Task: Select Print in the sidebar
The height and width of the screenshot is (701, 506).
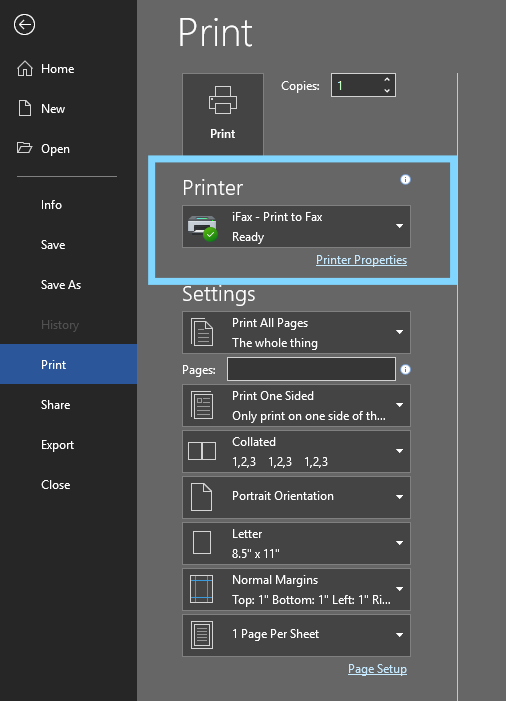Action: tap(68, 364)
